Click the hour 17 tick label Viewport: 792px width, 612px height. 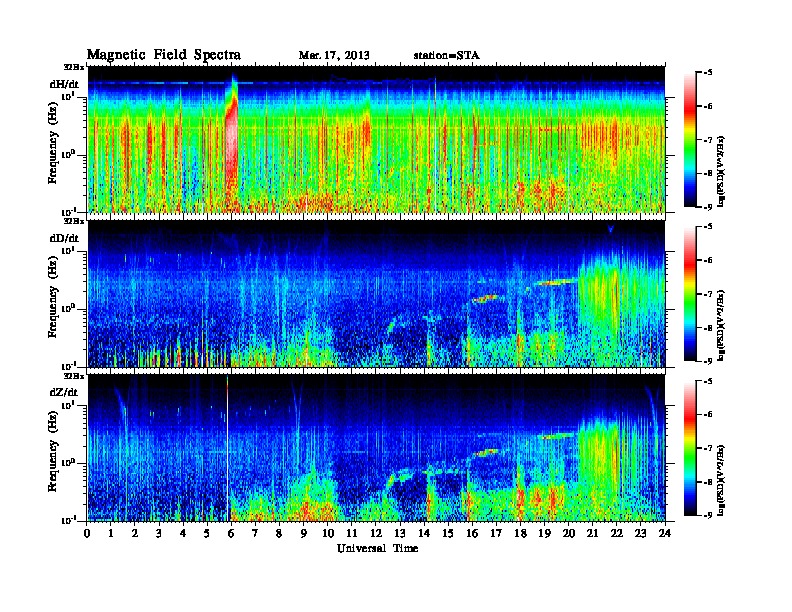pyautogui.click(x=497, y=533)
